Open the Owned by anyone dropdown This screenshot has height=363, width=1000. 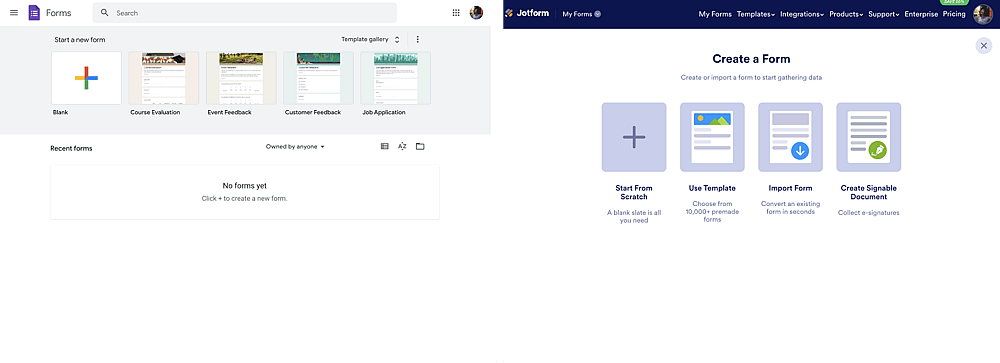coord(295,147)
